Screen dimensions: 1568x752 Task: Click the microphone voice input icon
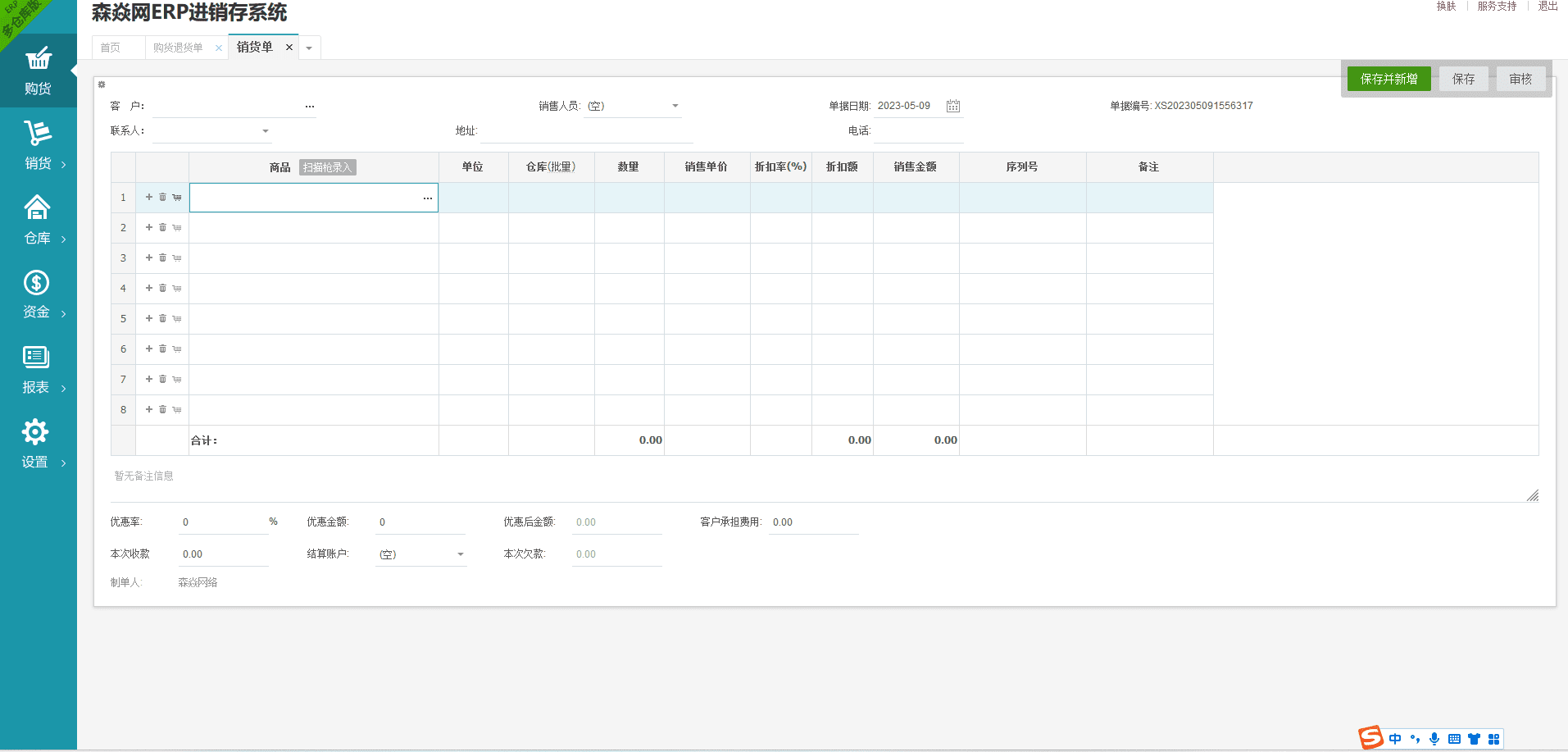click(1434, 739)
